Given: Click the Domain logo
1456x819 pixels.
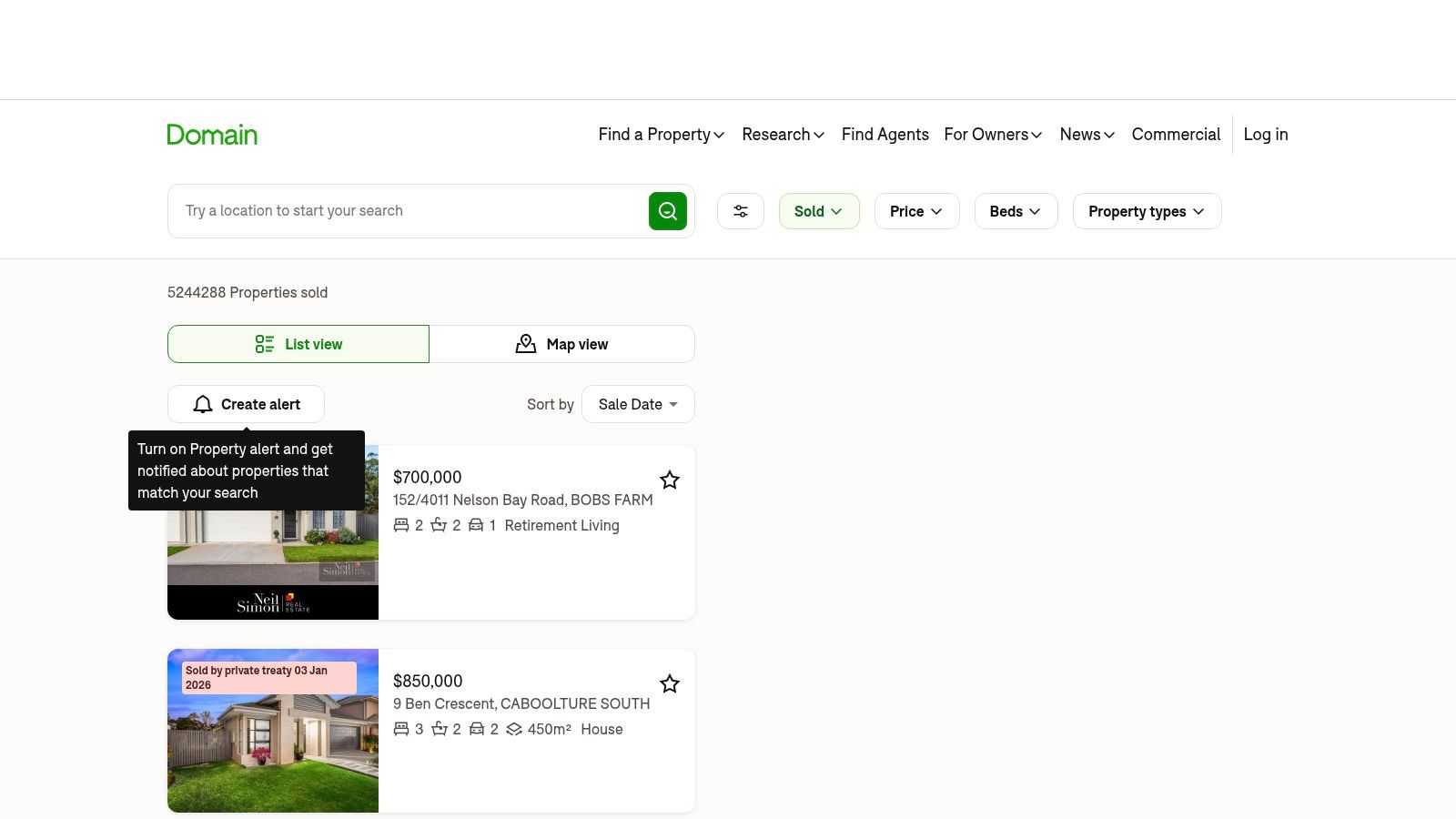Looking at the screenshot, I should (212, 134).
